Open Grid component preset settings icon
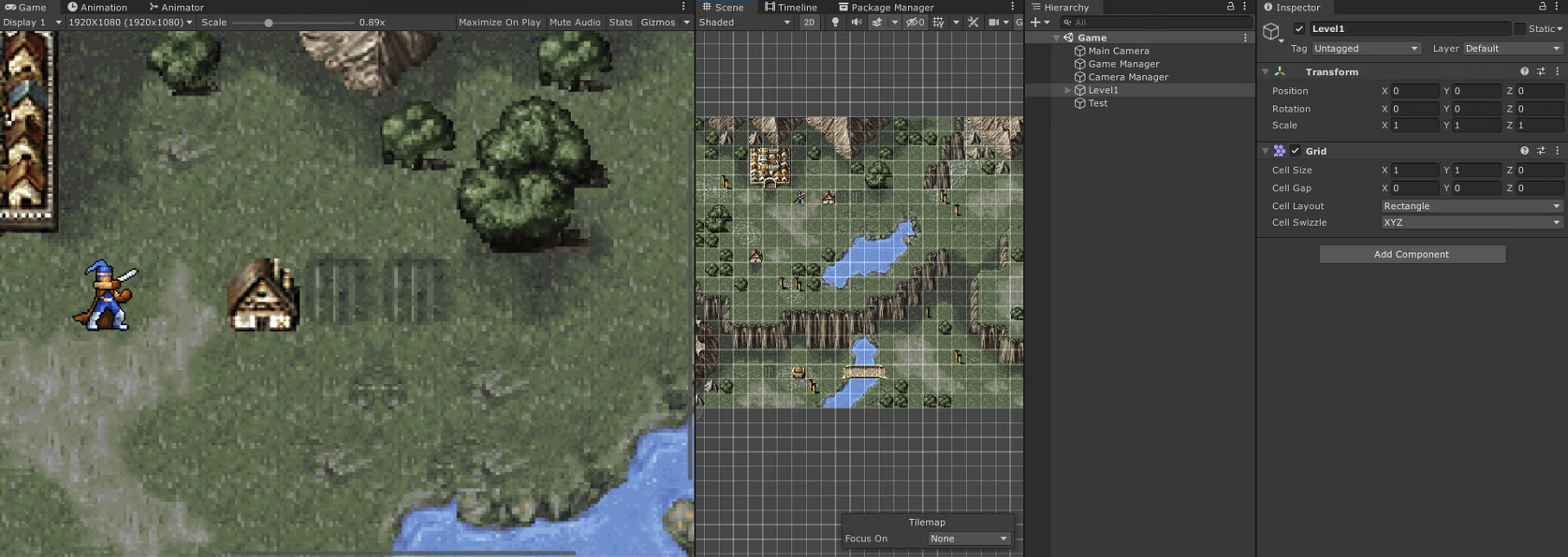Viewport: 1568px width, 557px height. (x=1540, y=150)
